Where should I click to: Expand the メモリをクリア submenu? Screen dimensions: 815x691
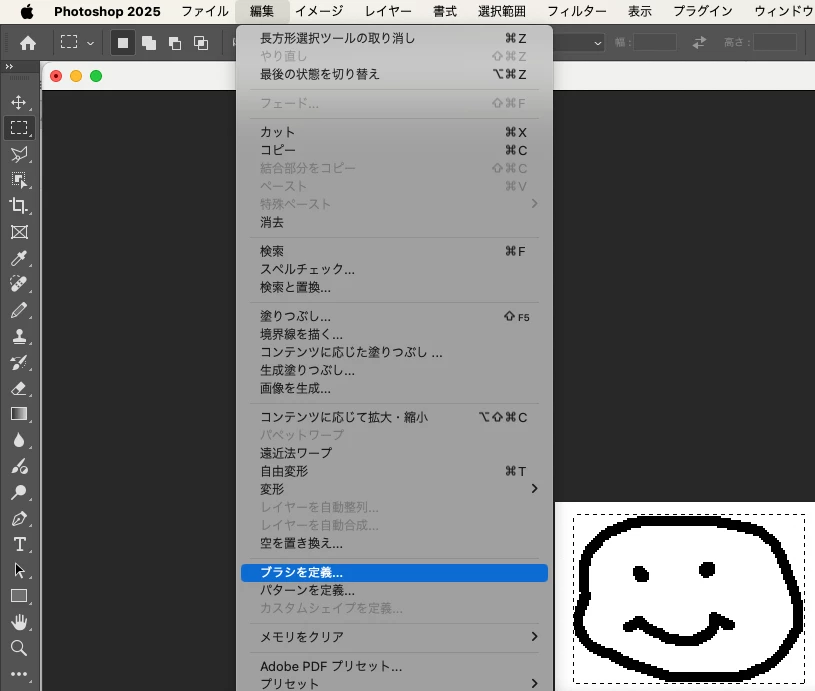pyautogui.click(x=394, y=637)
